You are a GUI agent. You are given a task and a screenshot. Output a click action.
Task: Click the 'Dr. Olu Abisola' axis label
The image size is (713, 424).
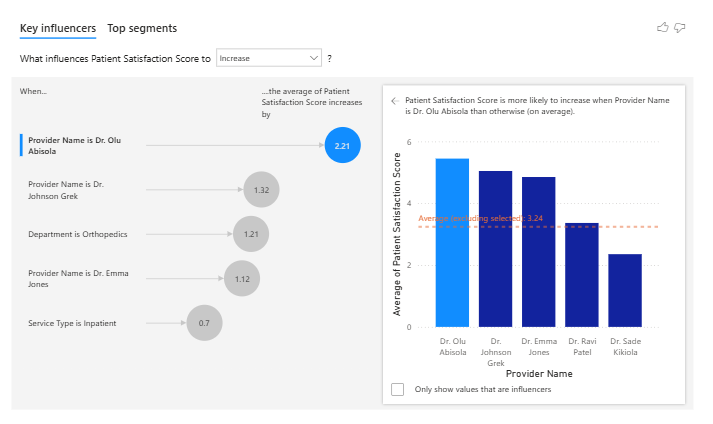[x=452, y=347]
